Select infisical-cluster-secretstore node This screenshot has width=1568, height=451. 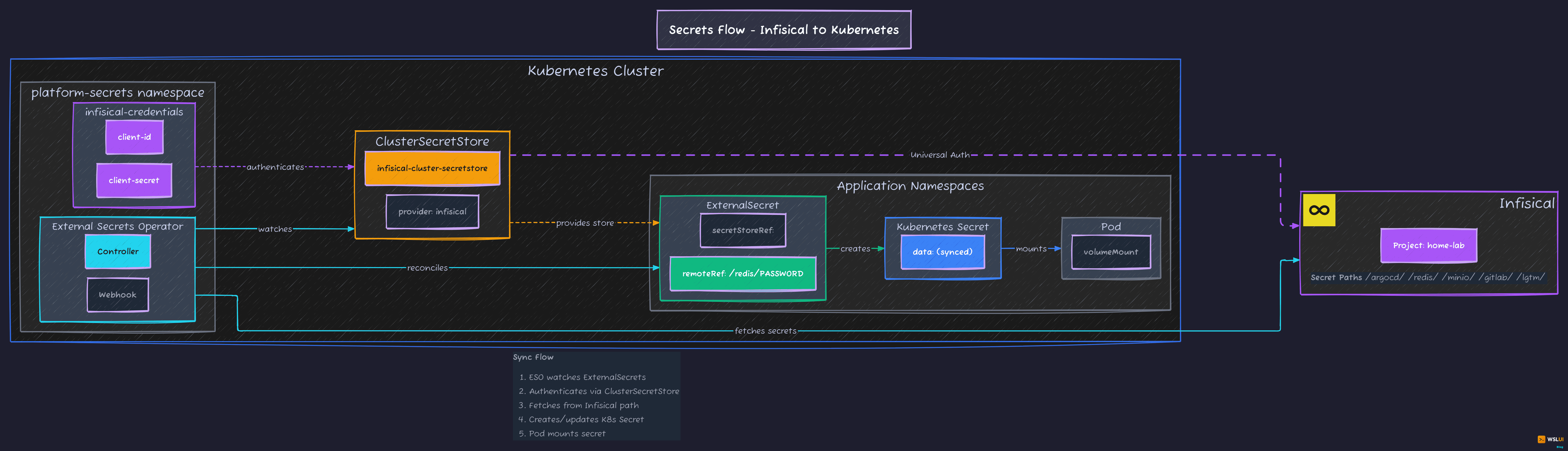pos(432,168)
